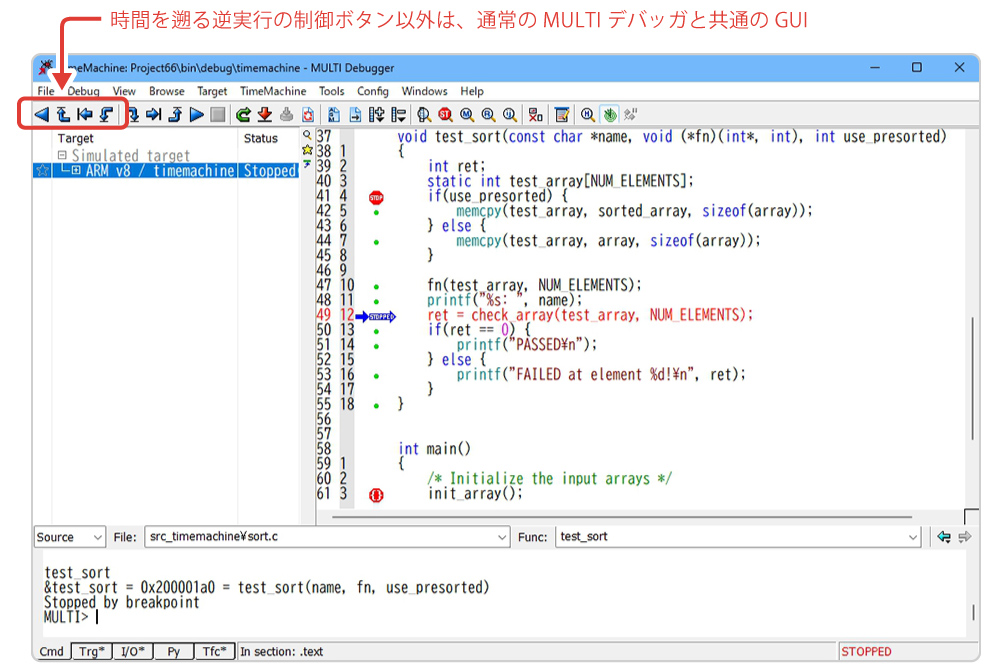Click the grayed-out satellite icon

click(631, 115)
